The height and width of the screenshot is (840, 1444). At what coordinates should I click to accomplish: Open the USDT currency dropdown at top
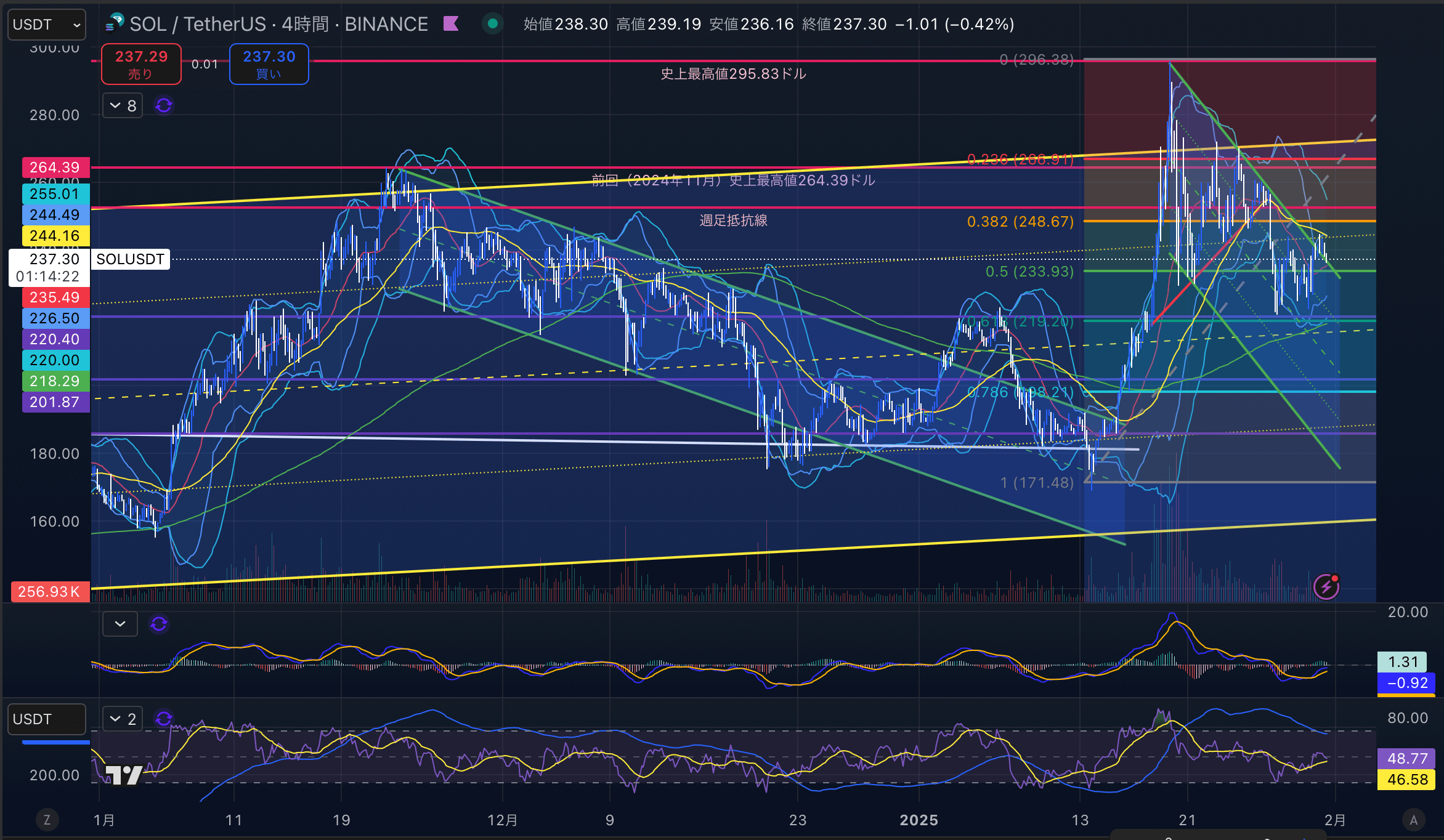(46, 25)
